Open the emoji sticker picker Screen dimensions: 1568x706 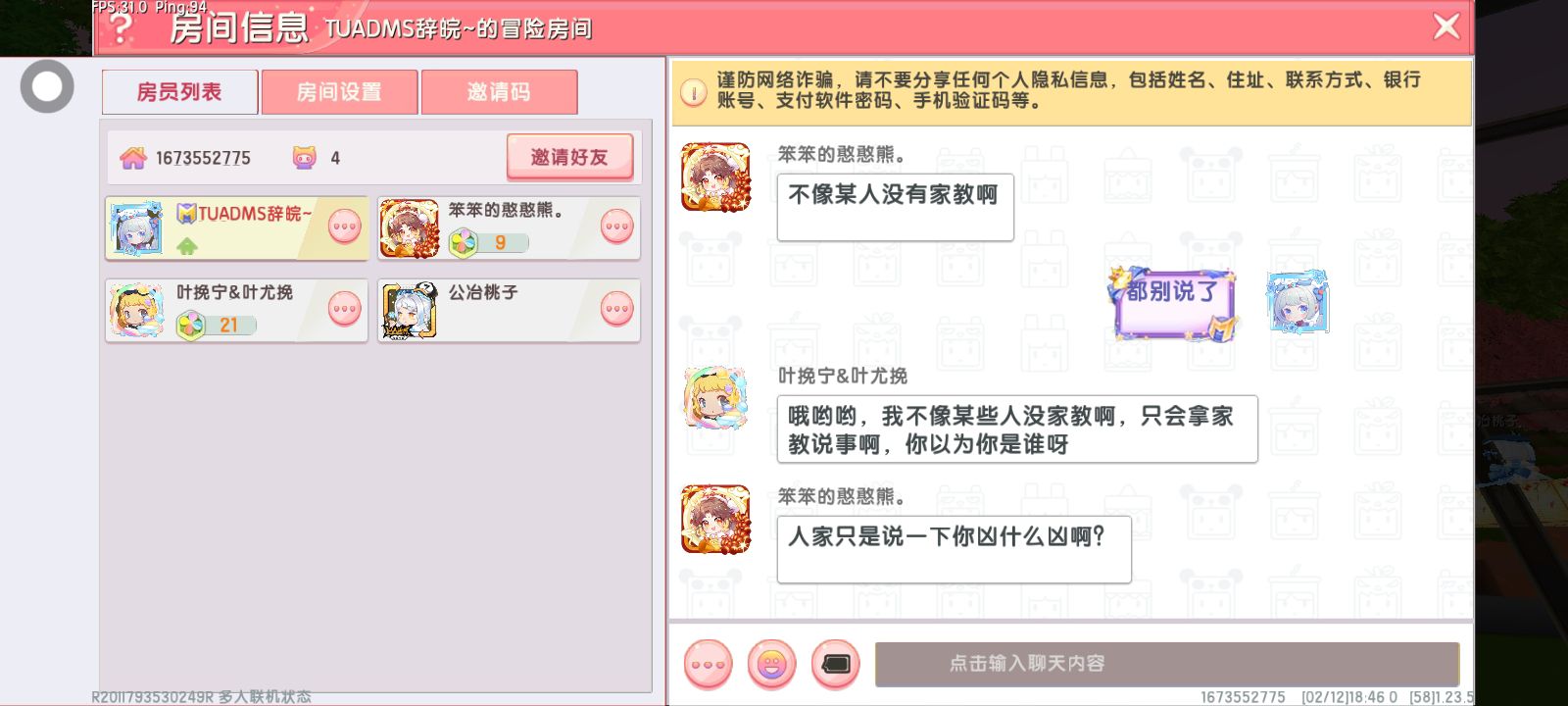coord(771,665)
